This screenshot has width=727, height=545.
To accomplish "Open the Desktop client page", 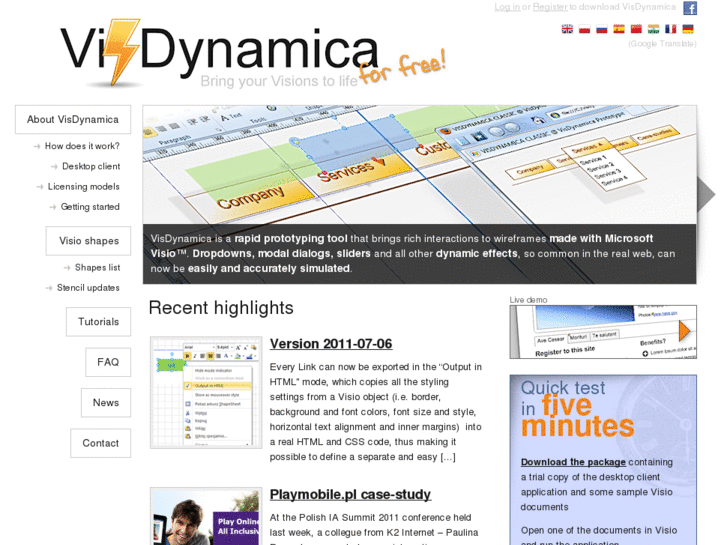I will pos(91,167).
